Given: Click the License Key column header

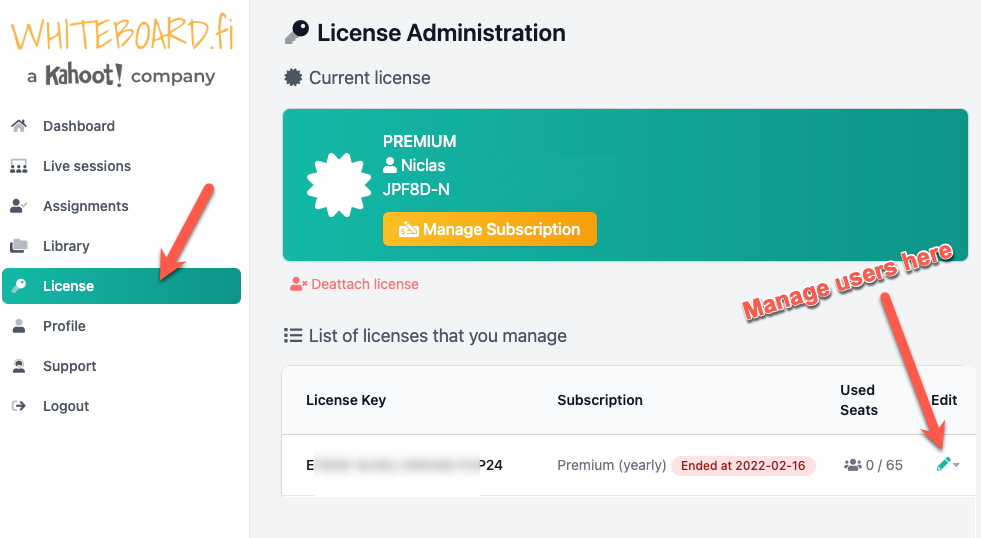Looking at the screenshot, I should point(346,400).
